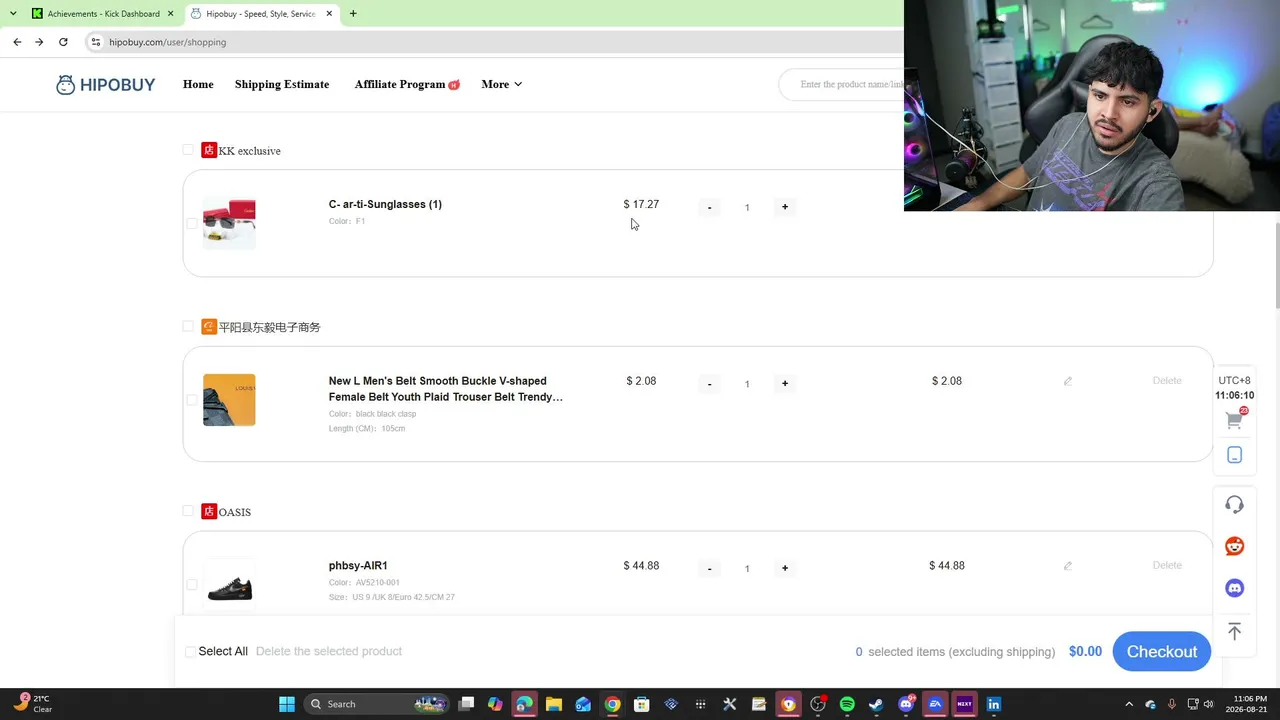Viewport: 1280px width, 720px height.
Task: Decrease sunglasses quantity with minus button
Action: tap(709, 207)
